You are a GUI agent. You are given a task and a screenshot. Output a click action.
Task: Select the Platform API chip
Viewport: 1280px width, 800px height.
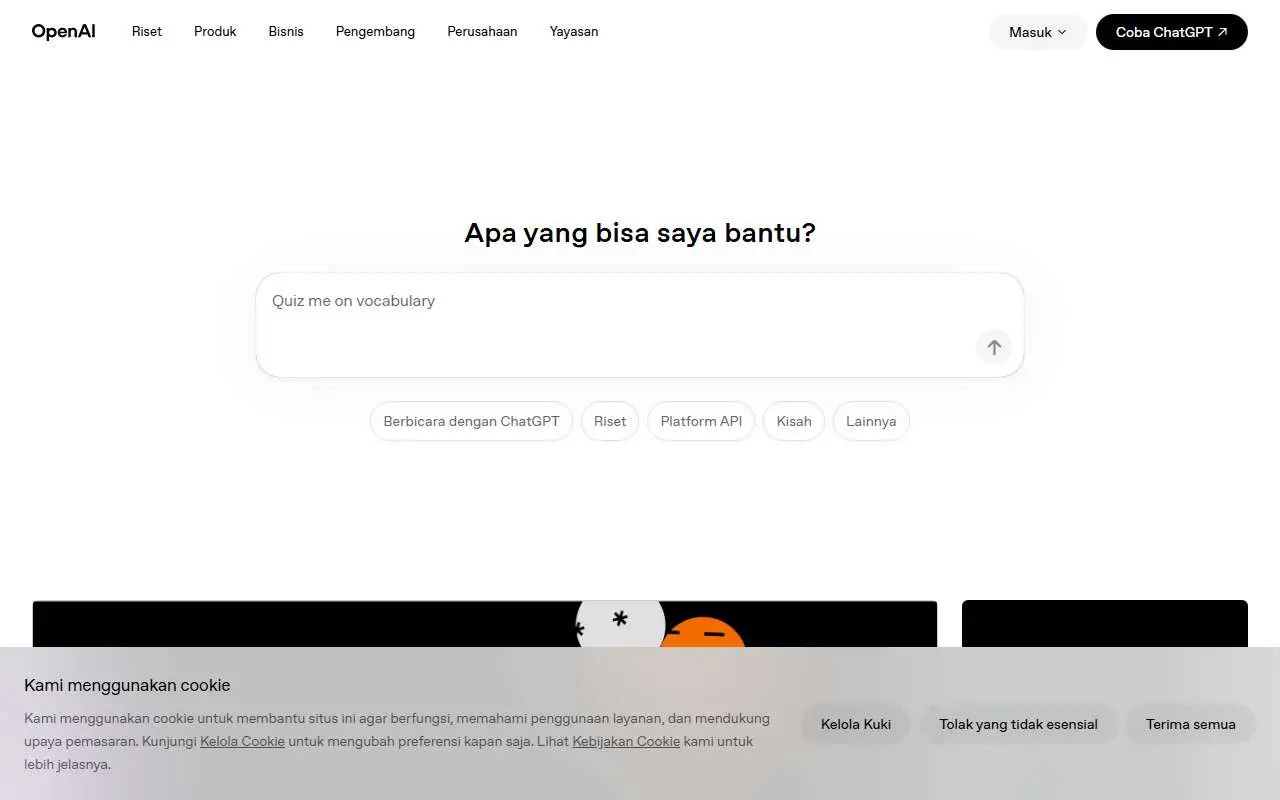[x=701, y=421]
